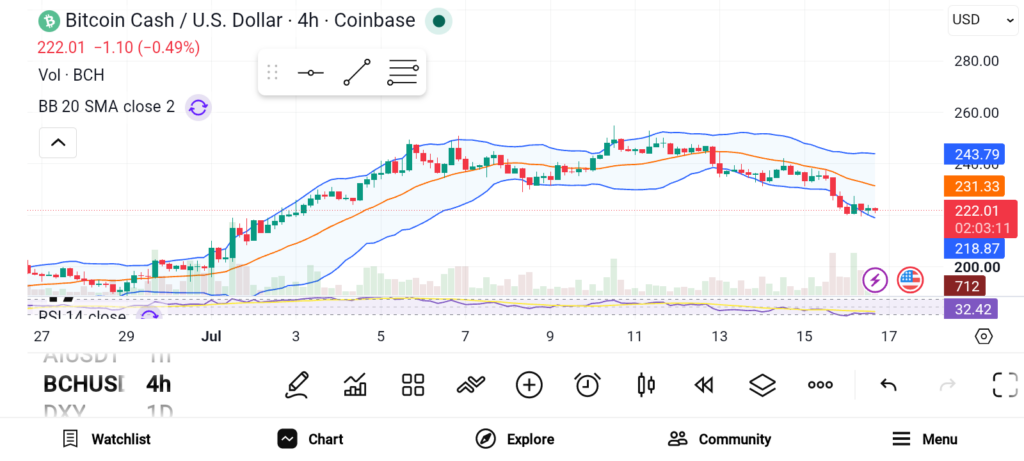This screenshot has height=461, width=1024.
Task: Click the 222.01 −1.10 (−0.49%) price change text
Action: point(119,48)
